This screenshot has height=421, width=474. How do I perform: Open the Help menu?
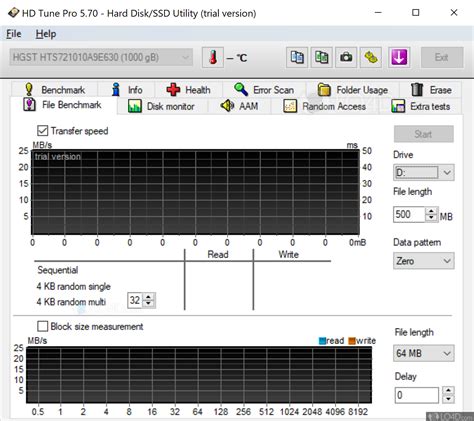point(46,34)
